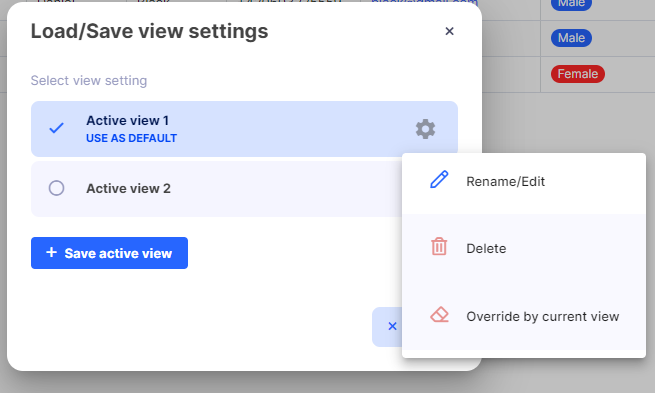This screenshot has width=655, height=393.
Task: Open the gear settings for Active view 1
Action: click(425, 129)
